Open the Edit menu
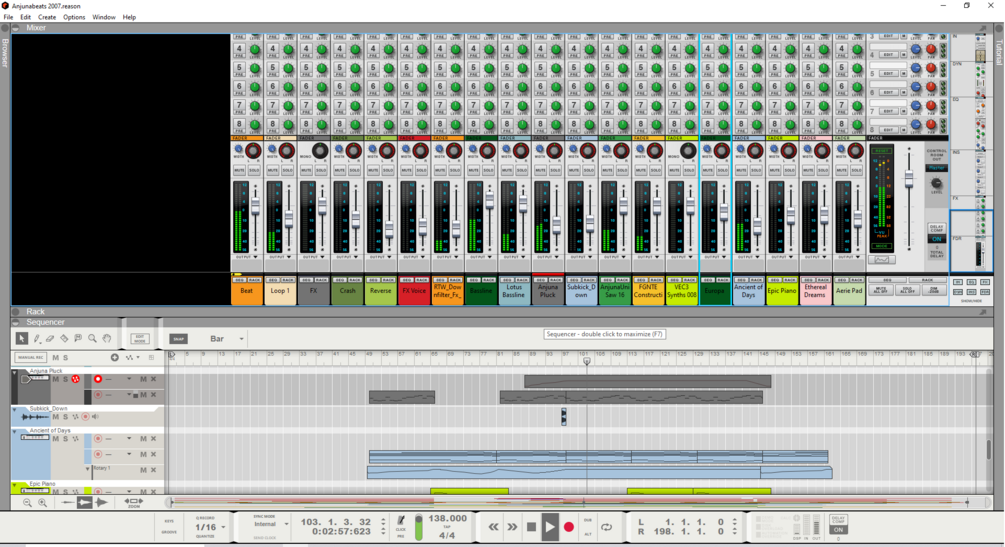Image resolution: width=1005 pixels, height=547 pixels. coord(26,17)
